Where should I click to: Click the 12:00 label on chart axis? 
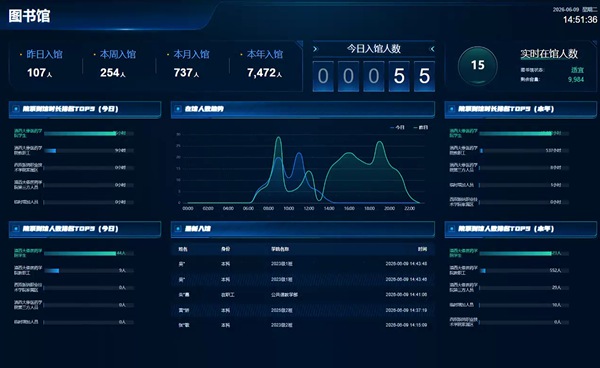click(309, 208)
